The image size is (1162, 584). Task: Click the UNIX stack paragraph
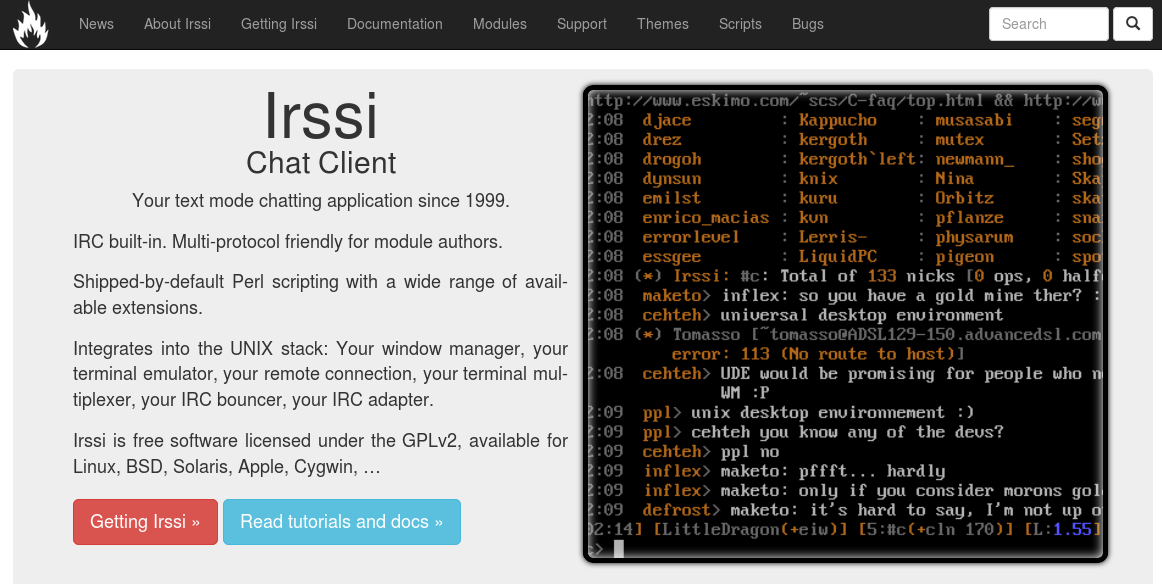point(320,374)
